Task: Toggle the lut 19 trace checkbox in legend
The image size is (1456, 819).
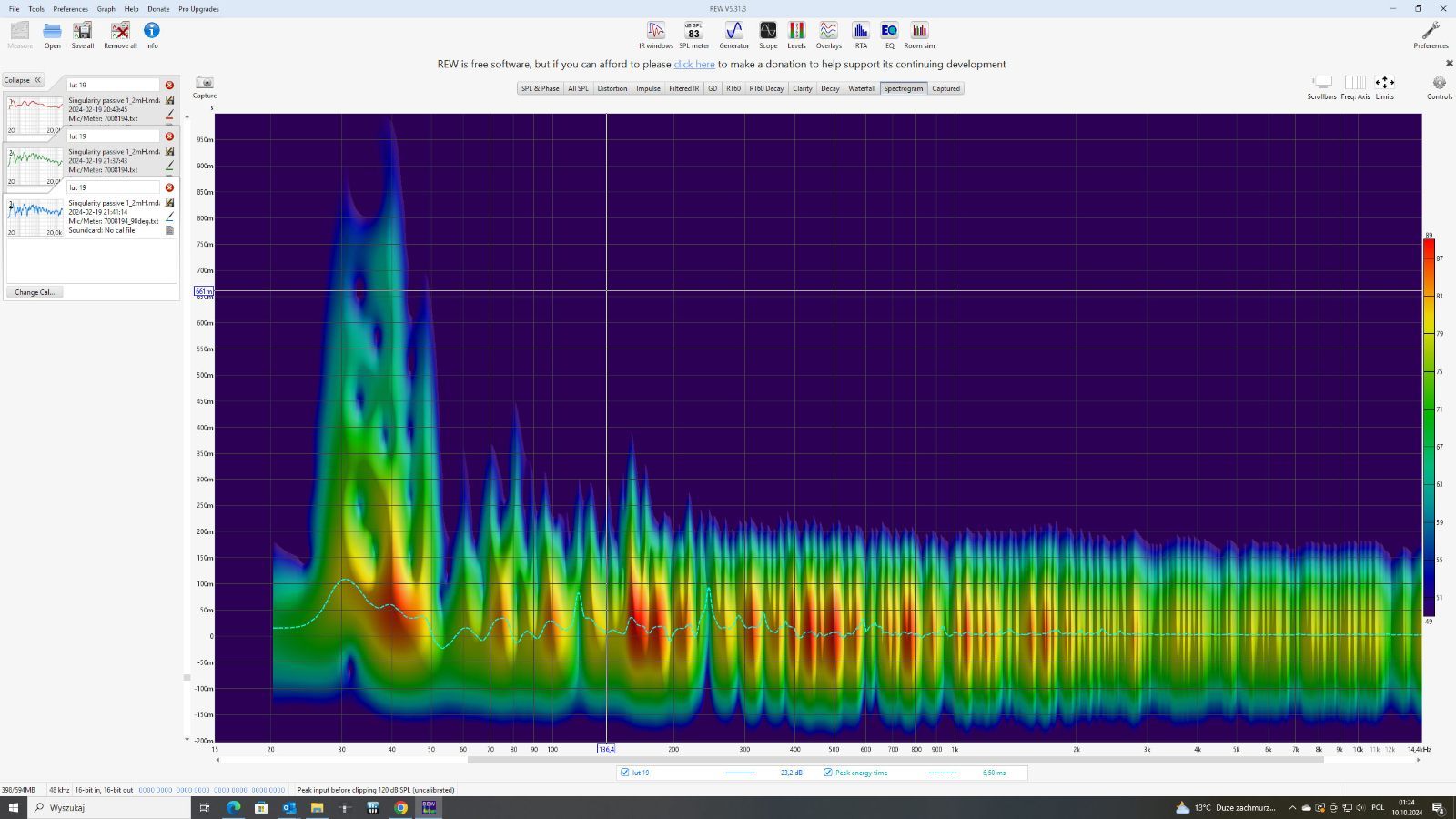Action: [x=624, y=773]
